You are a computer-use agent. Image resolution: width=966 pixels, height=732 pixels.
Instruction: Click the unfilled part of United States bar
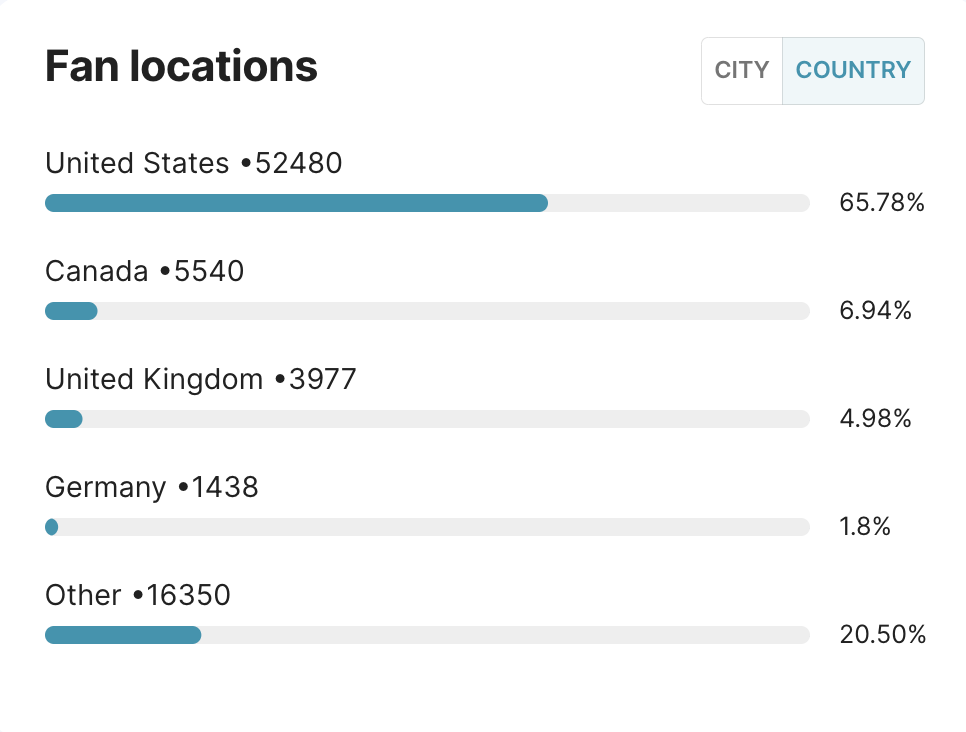click(x=678, y=203)
